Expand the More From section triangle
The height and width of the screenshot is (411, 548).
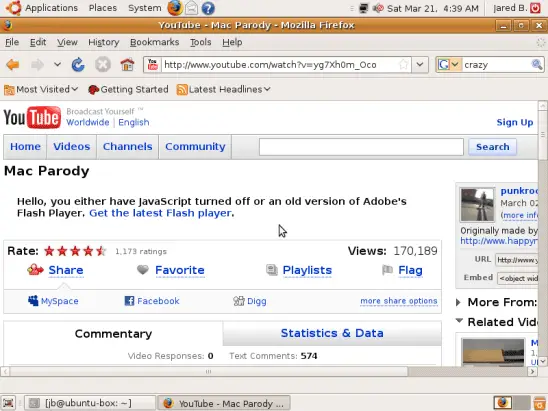pyautogui.click(x=458, y=302)
